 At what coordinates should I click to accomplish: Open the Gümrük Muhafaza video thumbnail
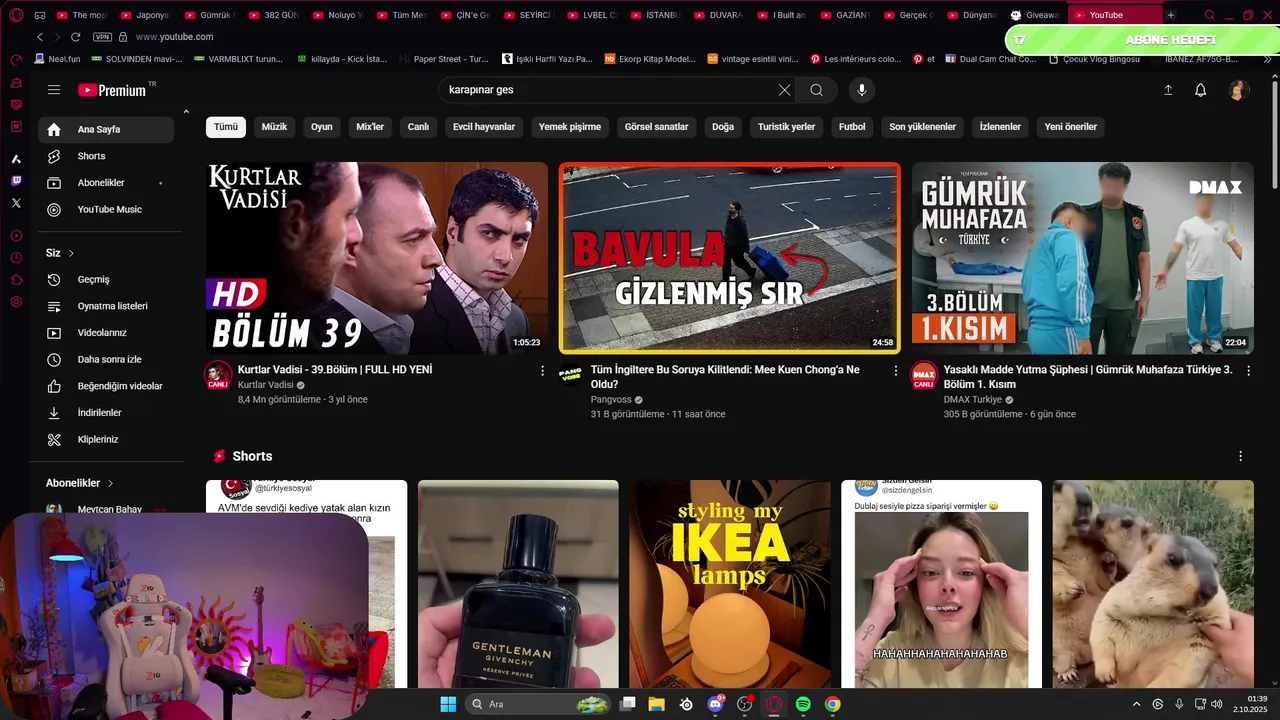(x=1083, y=258)
